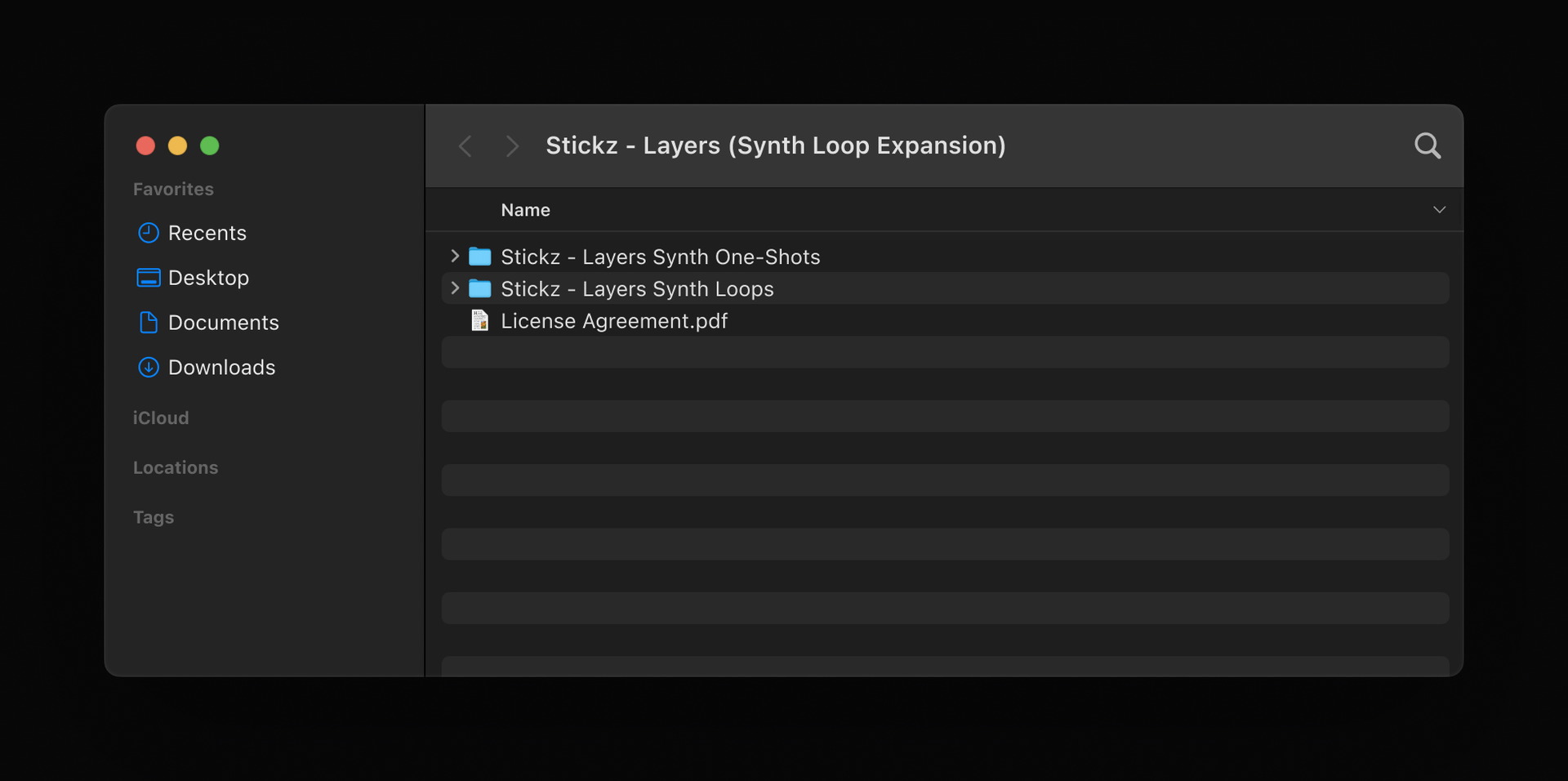The image size is (1568, 781).
Task: Go to Recents in the sidebar
Action: pyautogui.click(x=207, y=233)
